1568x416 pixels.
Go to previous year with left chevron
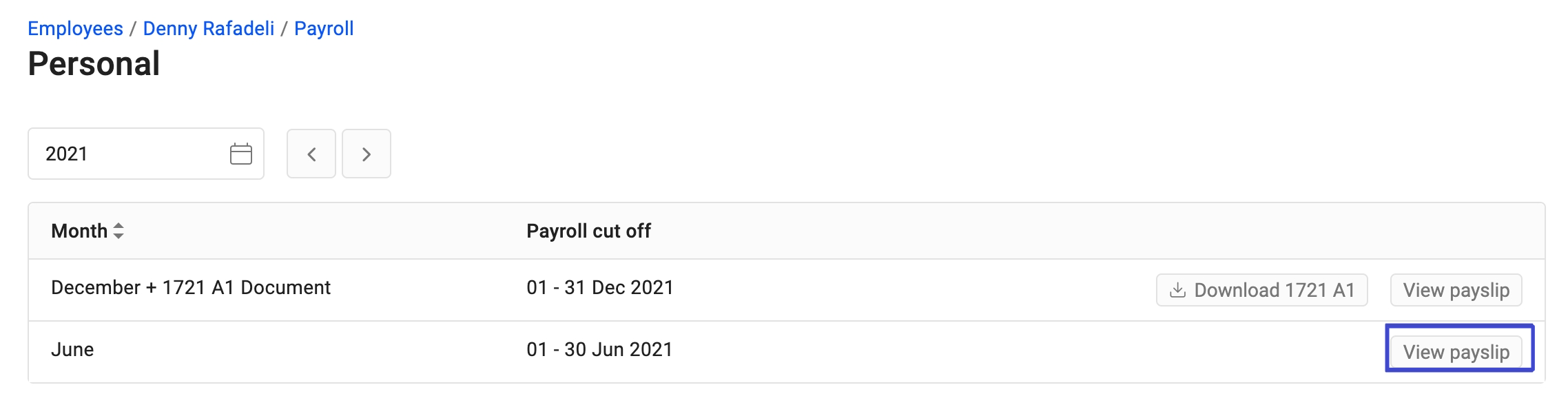coord(311,154)
